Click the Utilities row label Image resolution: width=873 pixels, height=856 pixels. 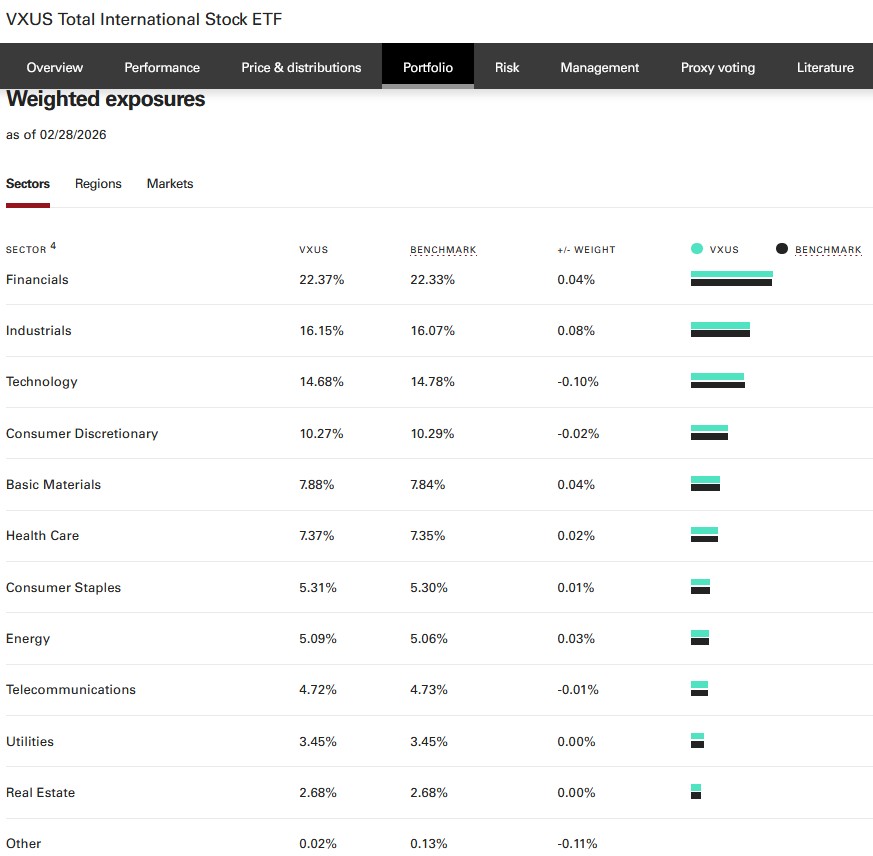[x=30, y=742]
